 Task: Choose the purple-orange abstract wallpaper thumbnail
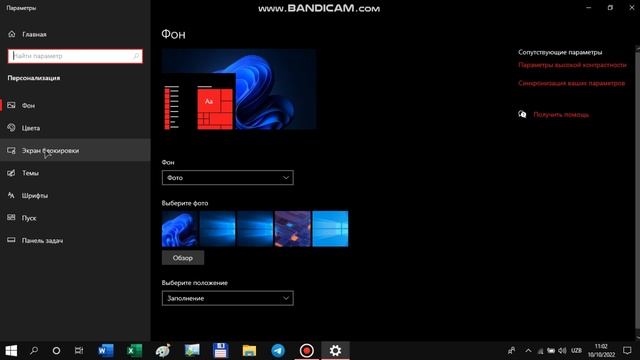point(293,229)
